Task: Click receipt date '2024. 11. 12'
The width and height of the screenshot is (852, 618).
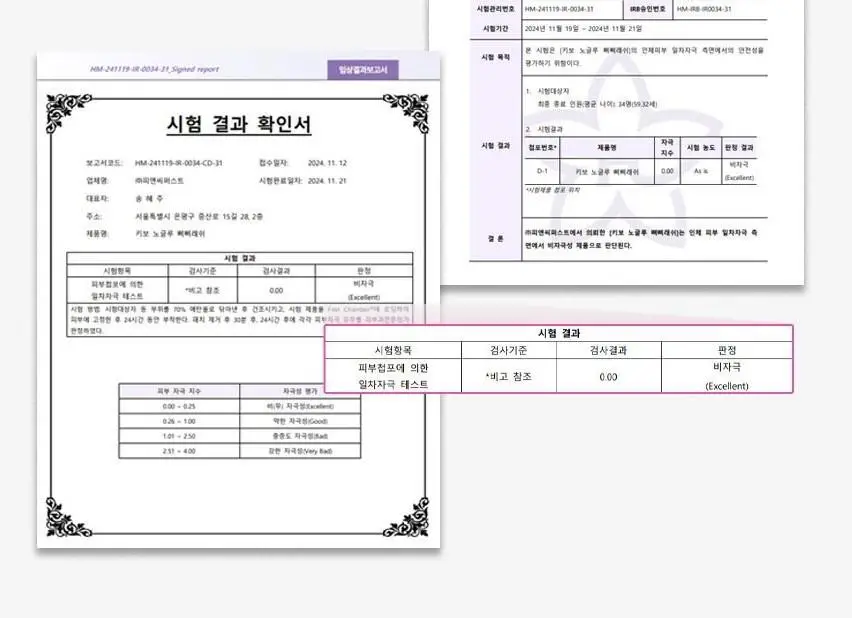Action: tap(327, 163)
